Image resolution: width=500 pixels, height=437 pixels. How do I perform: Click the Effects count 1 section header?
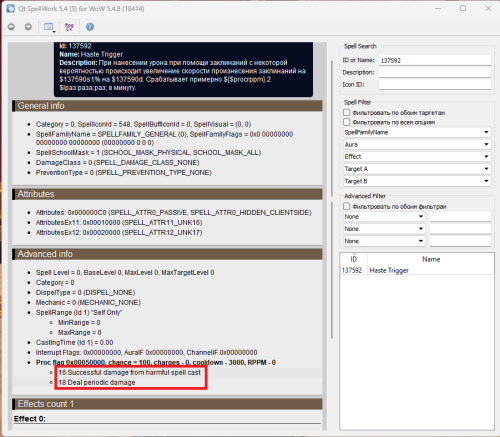[x=167, y=404]
